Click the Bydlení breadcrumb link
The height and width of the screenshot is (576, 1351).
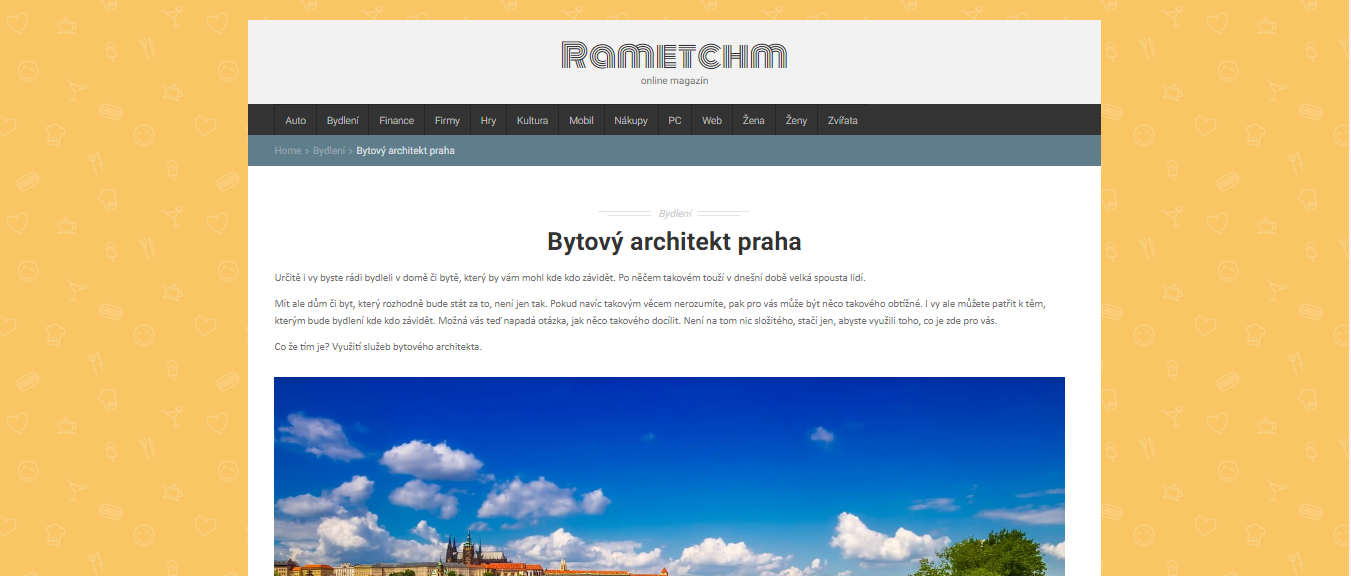click(329, 150)
